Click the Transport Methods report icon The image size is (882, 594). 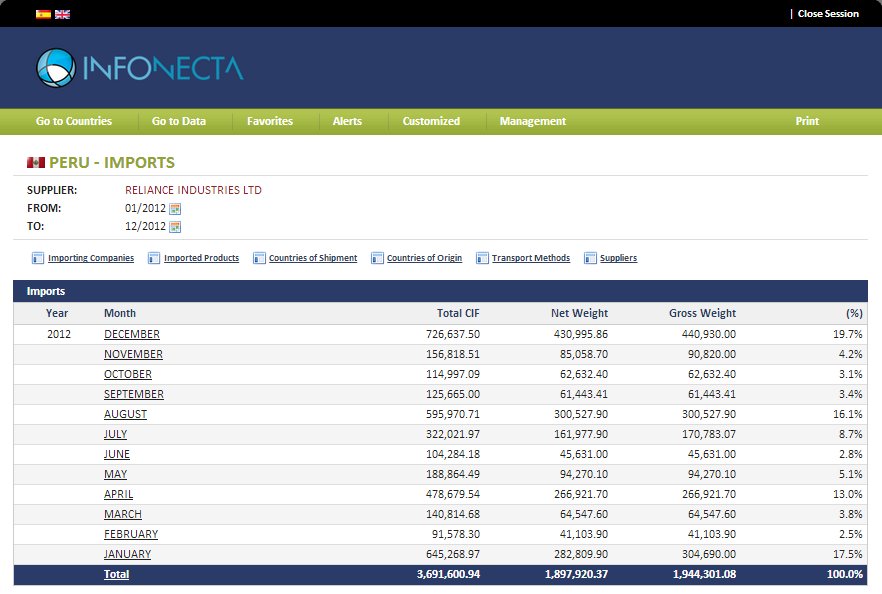point(482,258)
